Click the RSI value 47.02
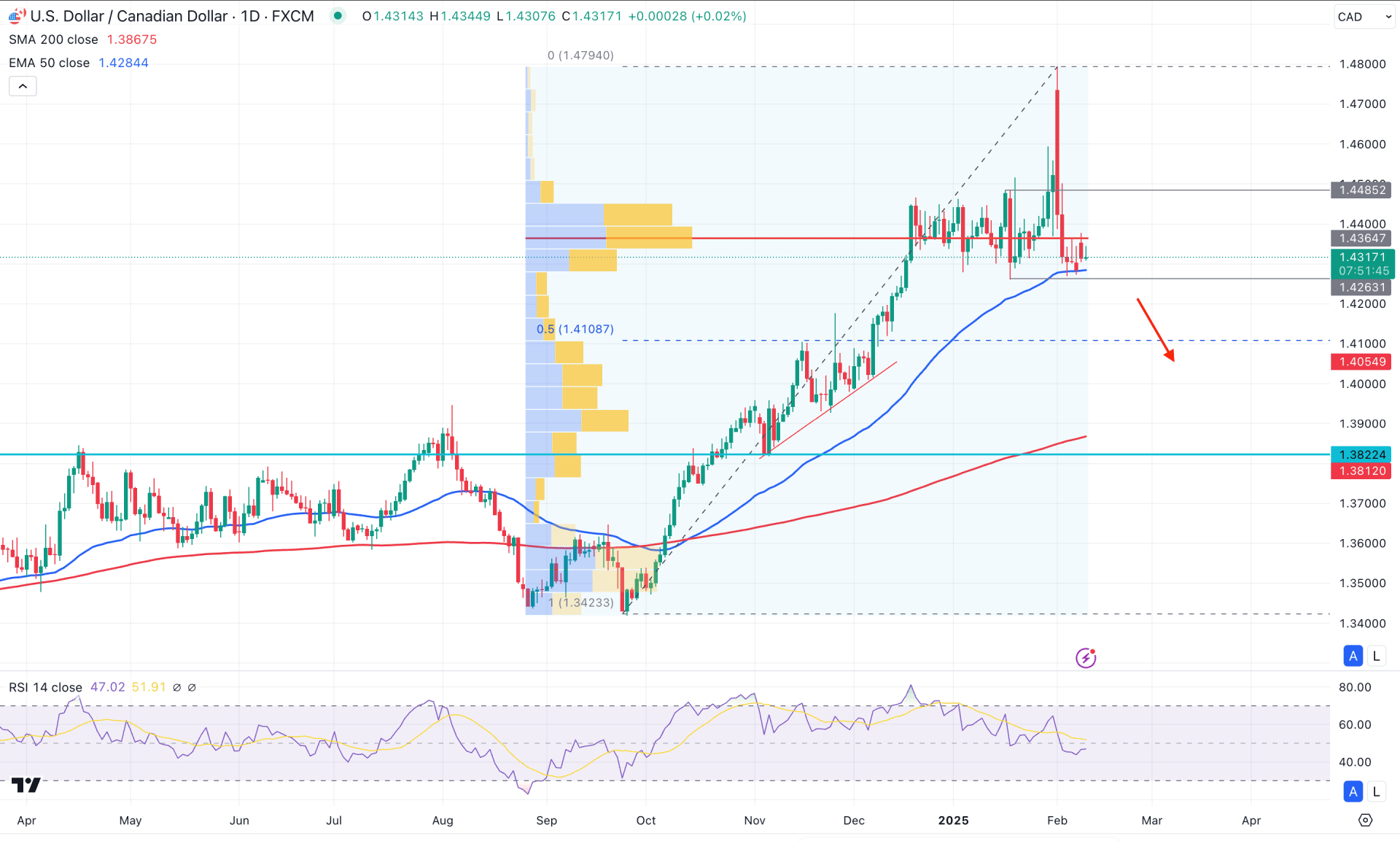Image resolution: width=1400 pixels, height=841 pixels. pyautogui.click(x=107, y=687)
